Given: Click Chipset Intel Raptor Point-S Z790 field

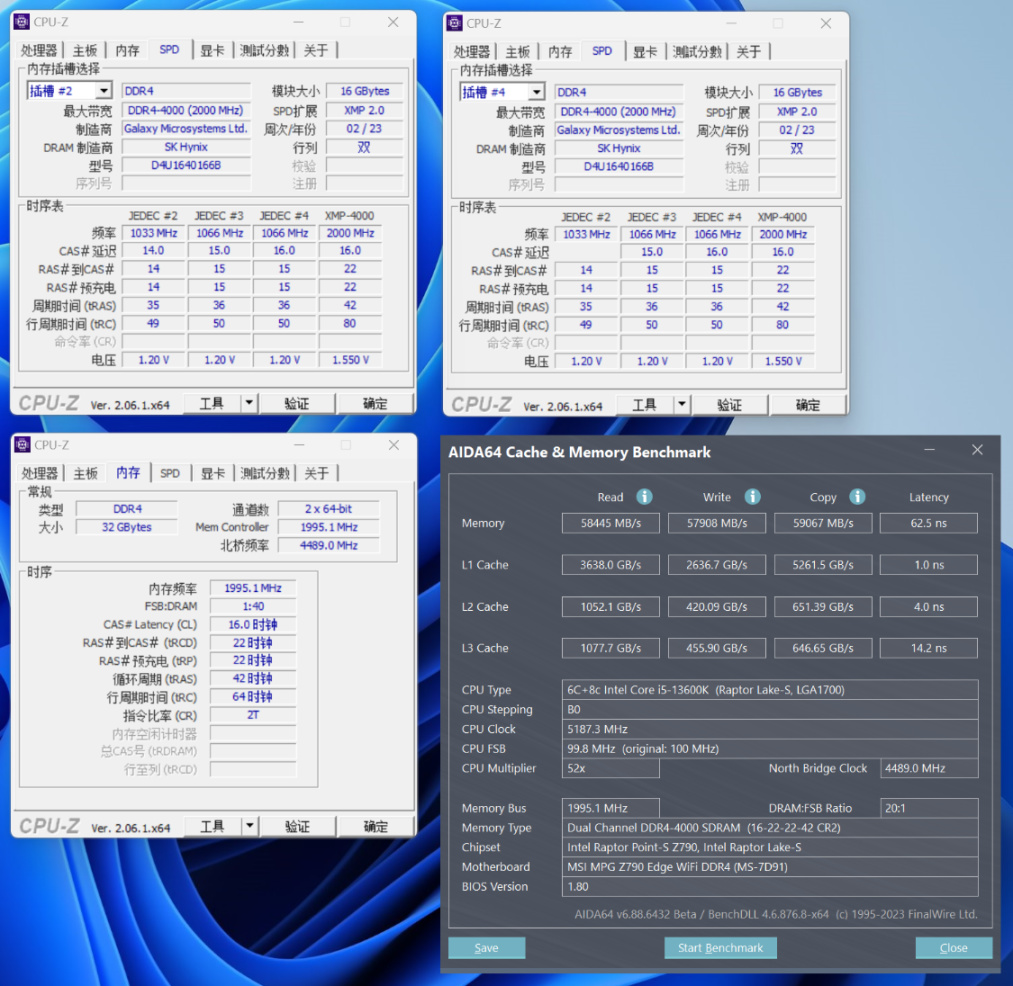Looking at the screenshot, I should [x=770, y=847].
